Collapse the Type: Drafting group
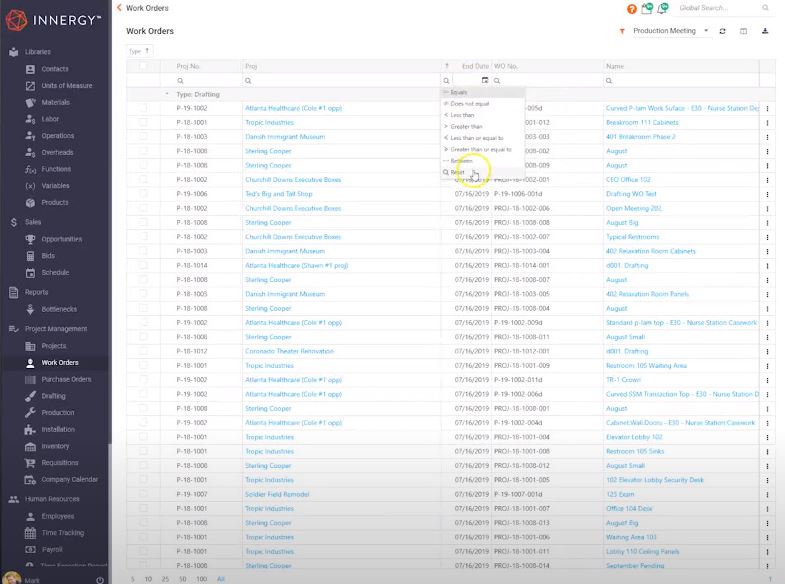Viewport: 785px width, 584px height. 167,94
